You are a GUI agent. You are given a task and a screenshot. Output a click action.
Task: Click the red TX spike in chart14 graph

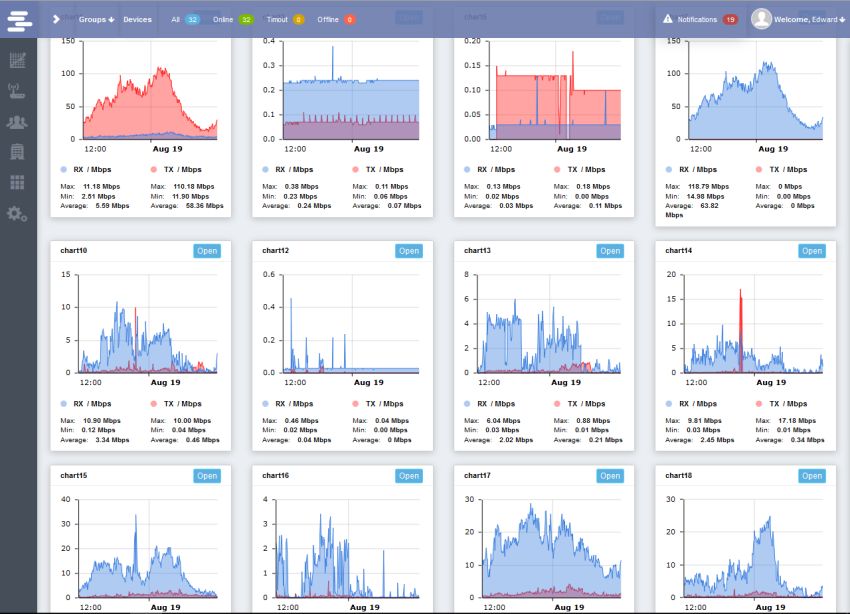[740, 331]
